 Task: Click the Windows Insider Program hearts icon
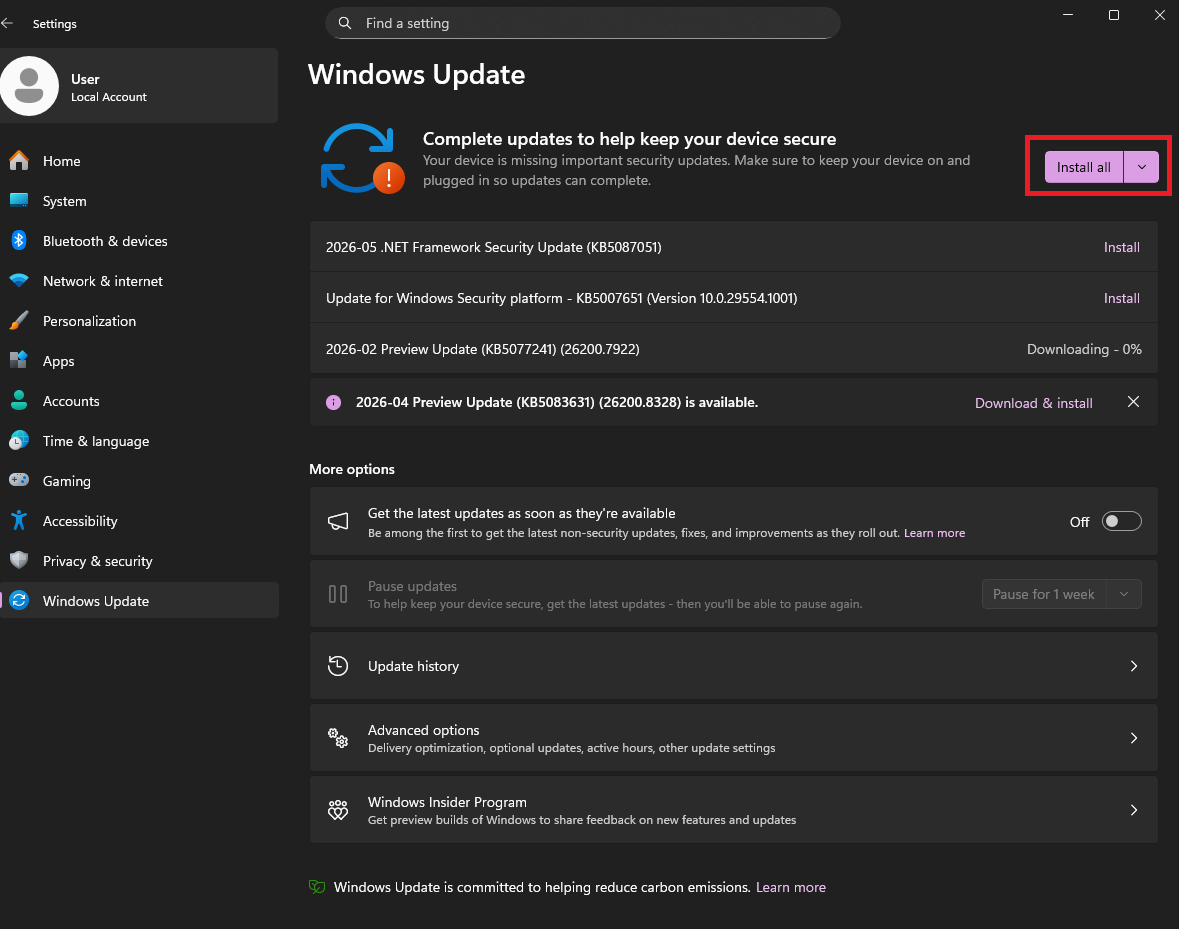[338, 810]
